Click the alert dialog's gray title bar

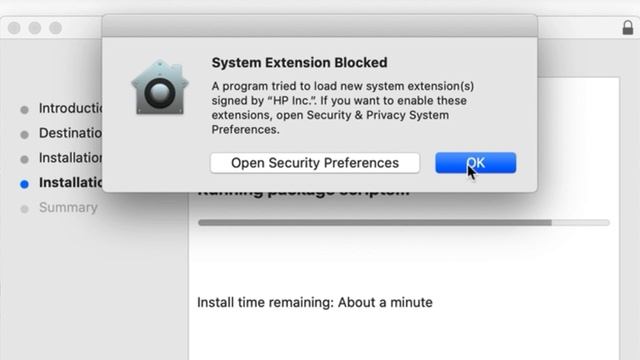(x=320, y=26)
